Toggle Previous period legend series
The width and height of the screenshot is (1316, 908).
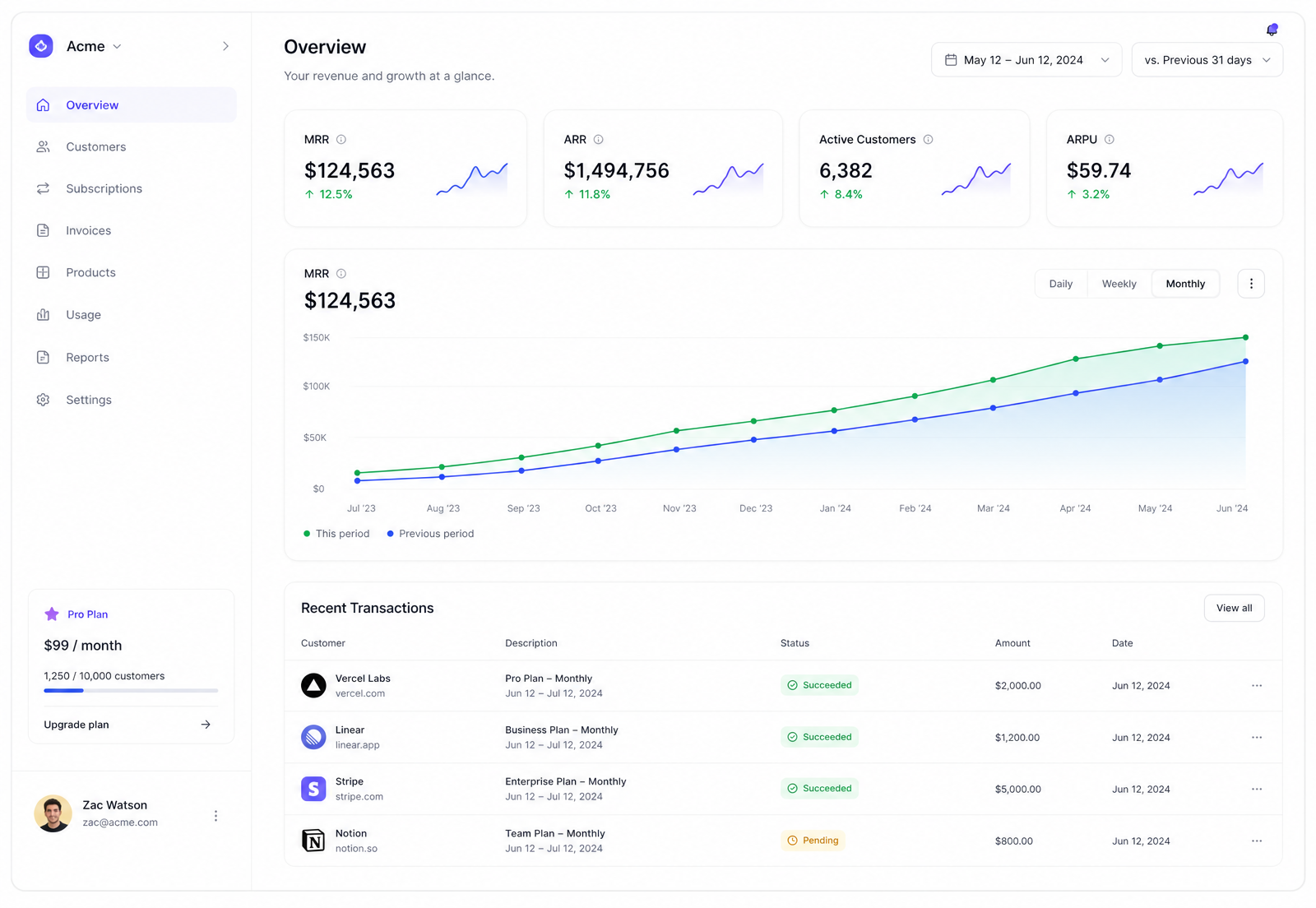pos(430,534)
